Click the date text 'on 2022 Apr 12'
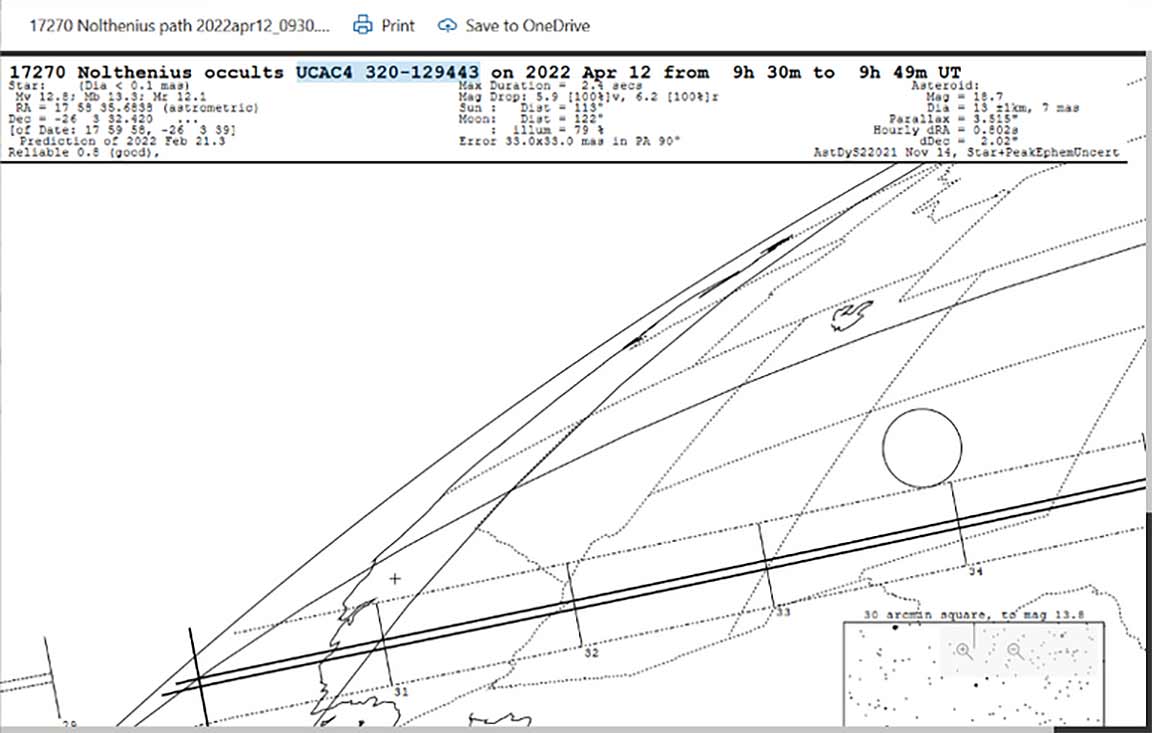 point(571,72)
